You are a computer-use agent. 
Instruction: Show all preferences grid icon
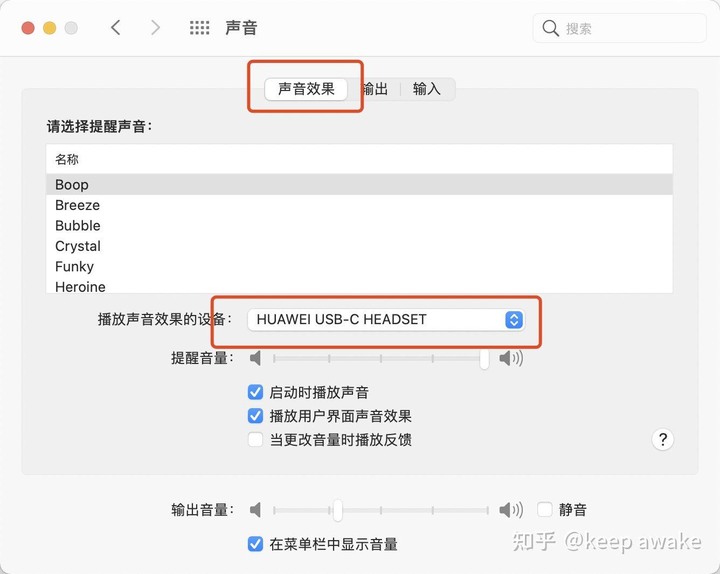point(199,28)
